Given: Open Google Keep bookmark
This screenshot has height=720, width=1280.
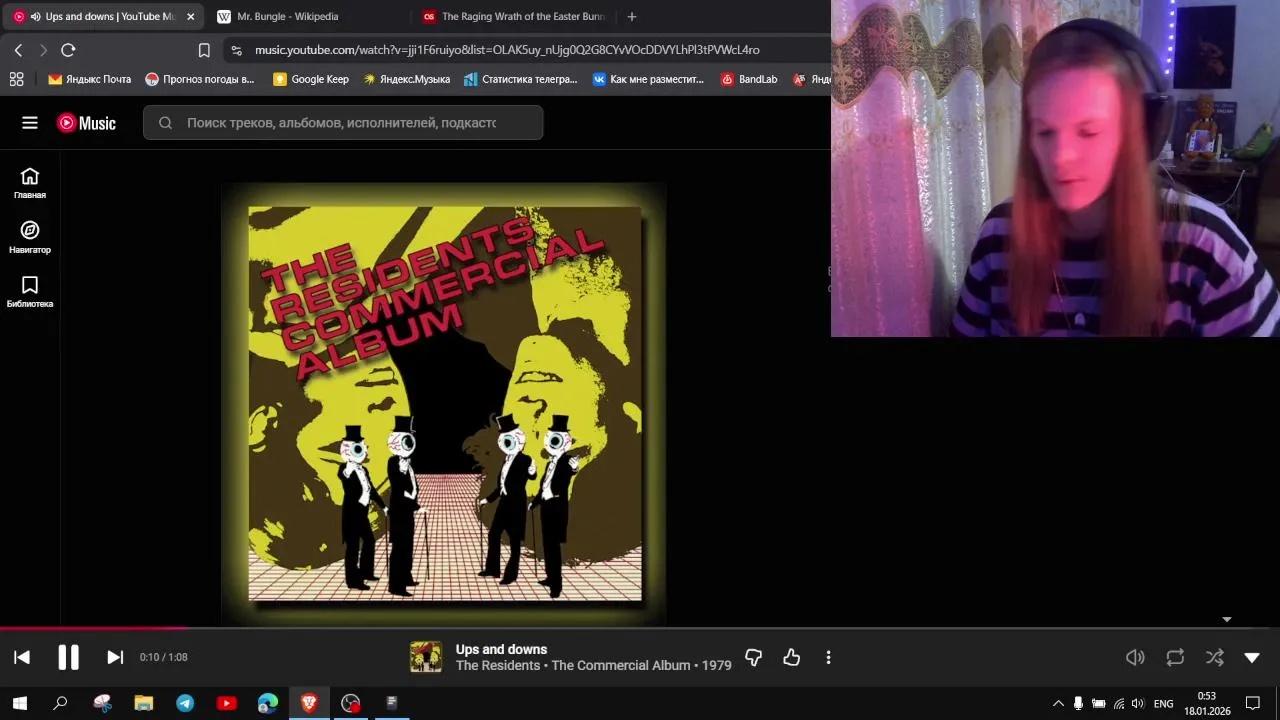Looking at the screenshot, I should point(311,79).
